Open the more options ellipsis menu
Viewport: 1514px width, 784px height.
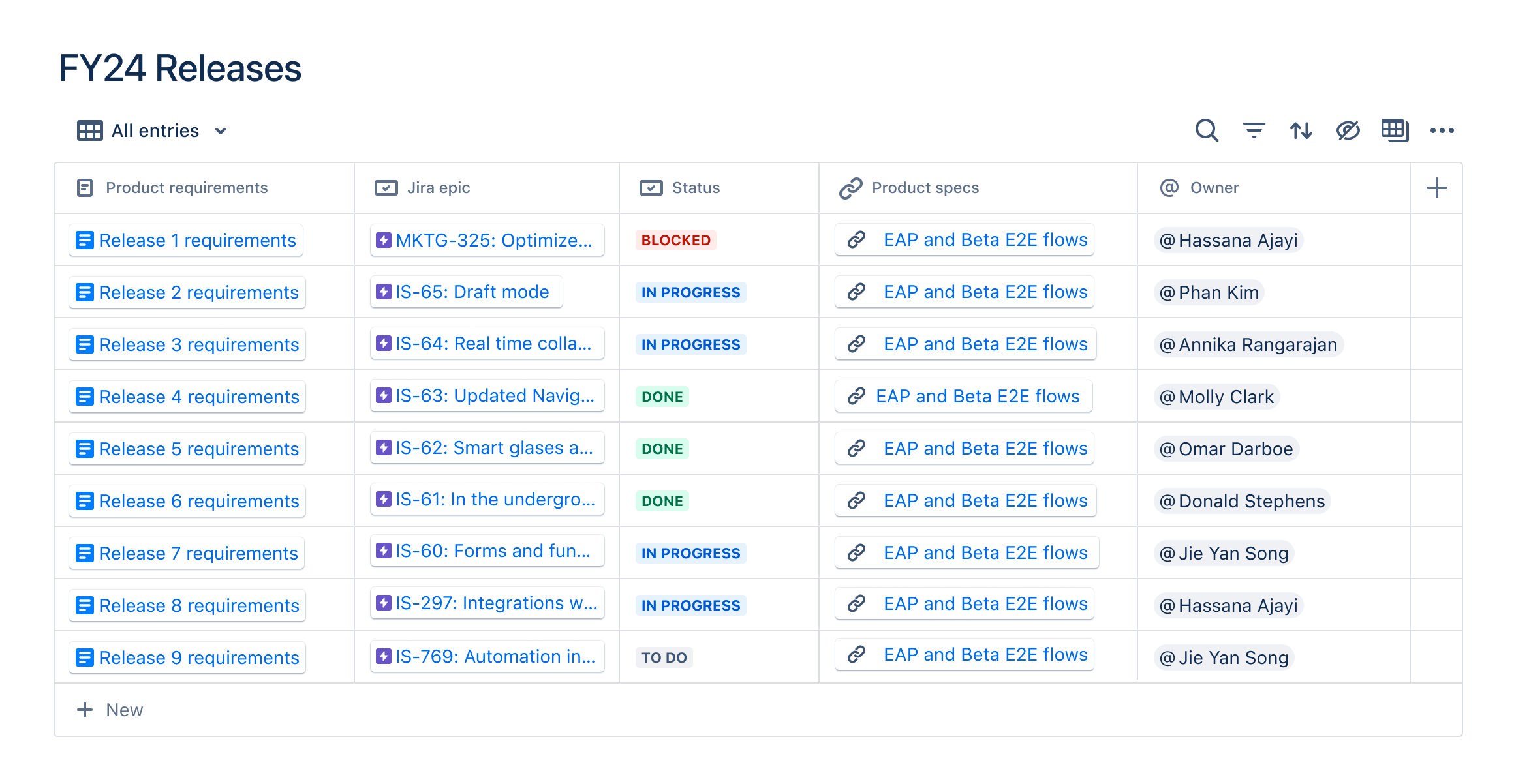[x=1442, y=130]
